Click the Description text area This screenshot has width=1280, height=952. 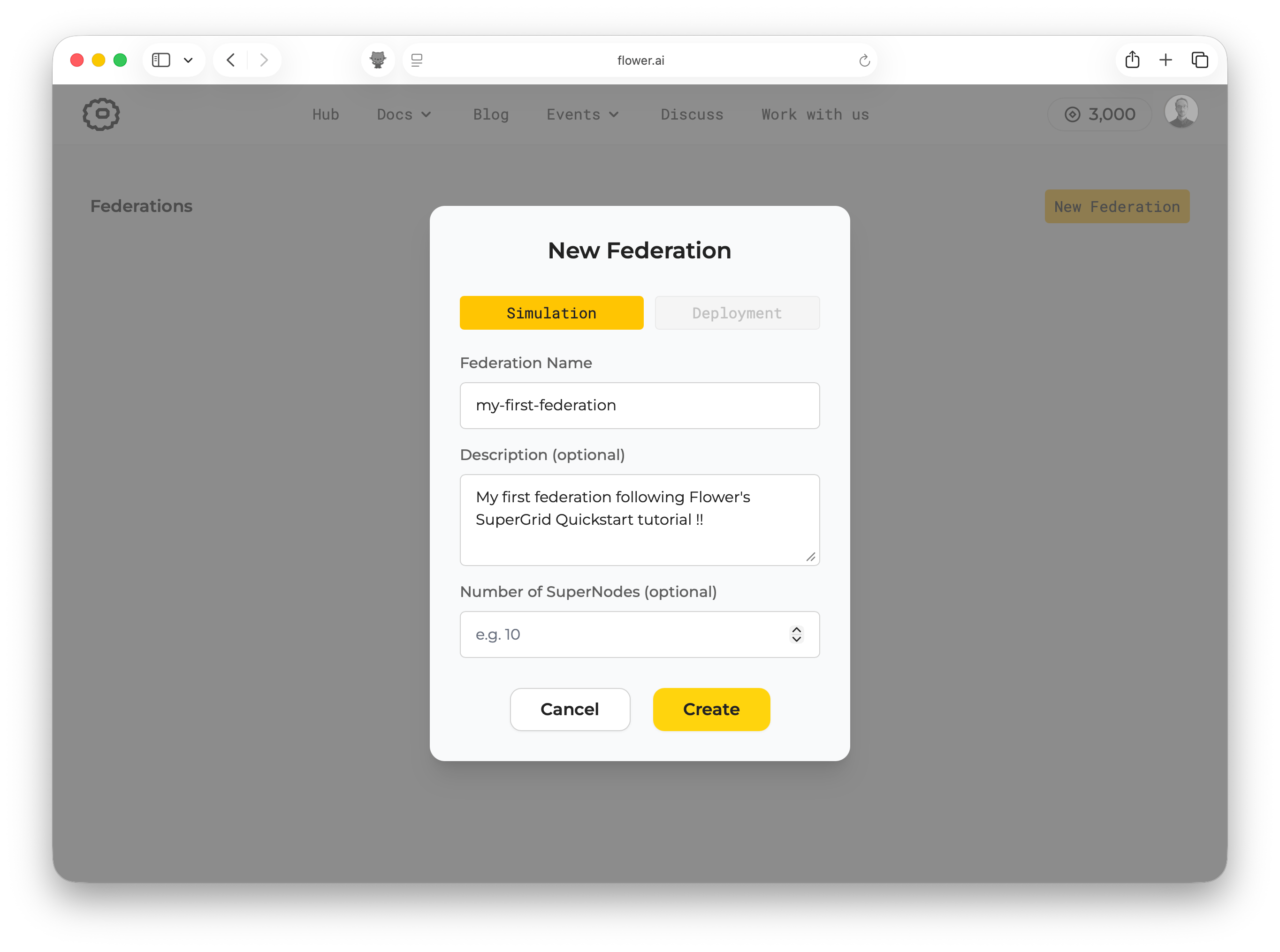click(640, 520)
